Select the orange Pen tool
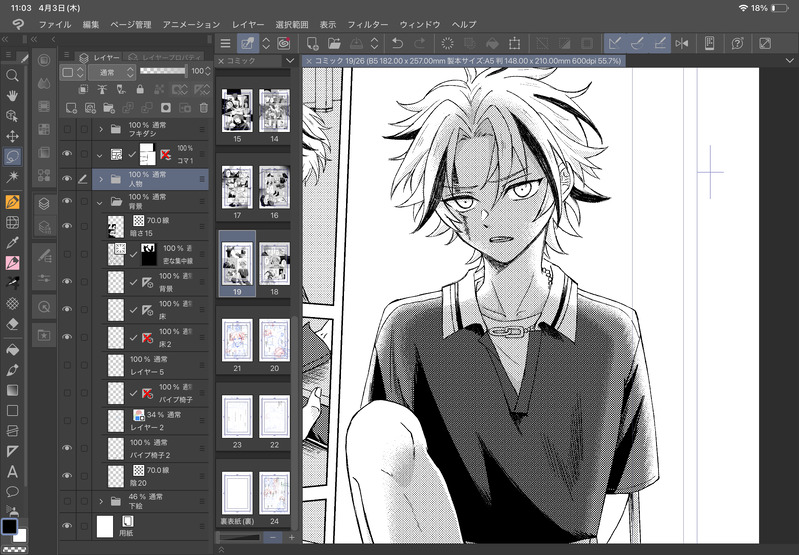The width and height of the screenshot is (799, 555). tap(12, 202)
